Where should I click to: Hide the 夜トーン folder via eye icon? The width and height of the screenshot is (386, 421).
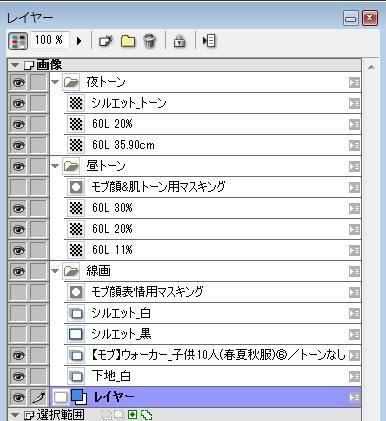pyautogui.click(x=18, y=82)
